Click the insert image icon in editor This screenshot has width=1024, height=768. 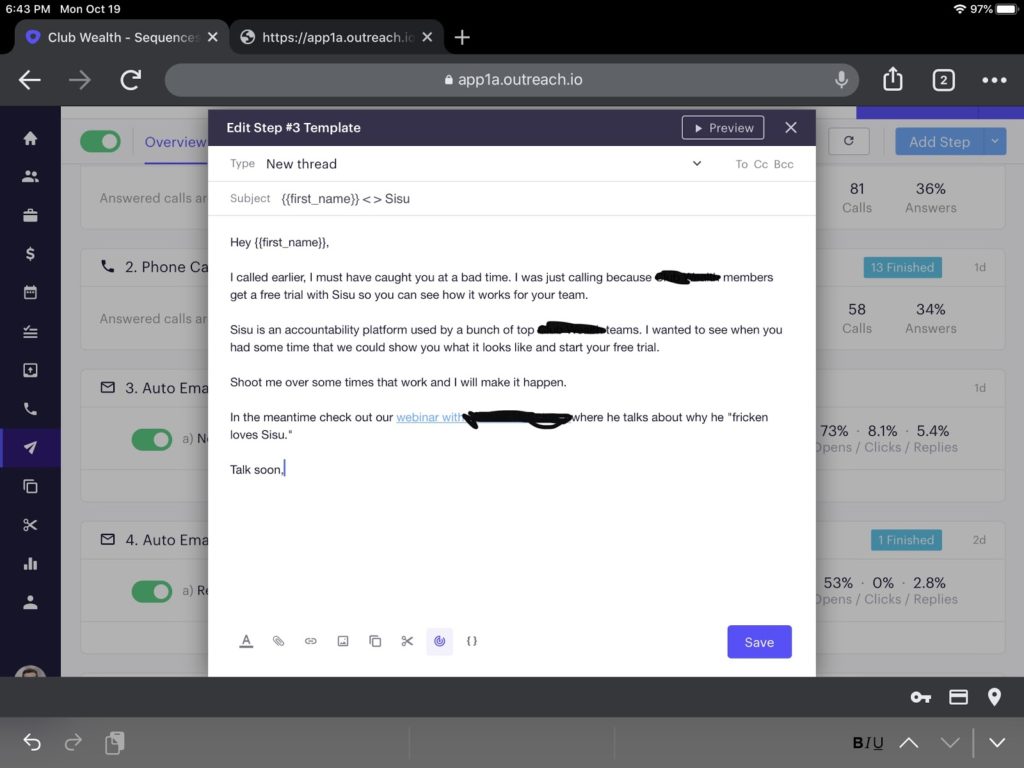pyautogui.click(x=343, y=641)
